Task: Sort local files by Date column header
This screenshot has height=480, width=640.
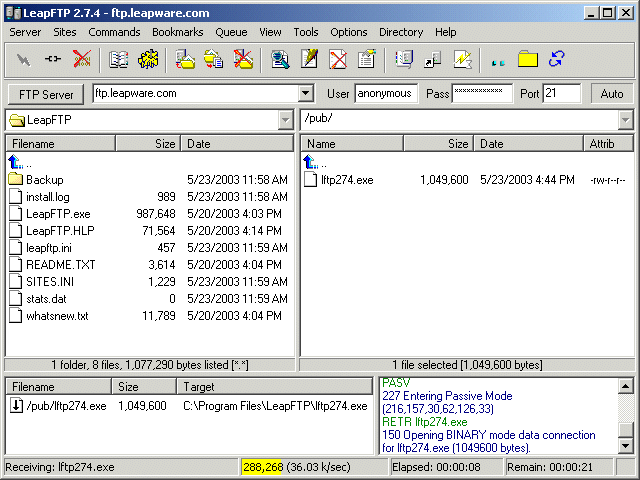Action: tap(237, 144)
